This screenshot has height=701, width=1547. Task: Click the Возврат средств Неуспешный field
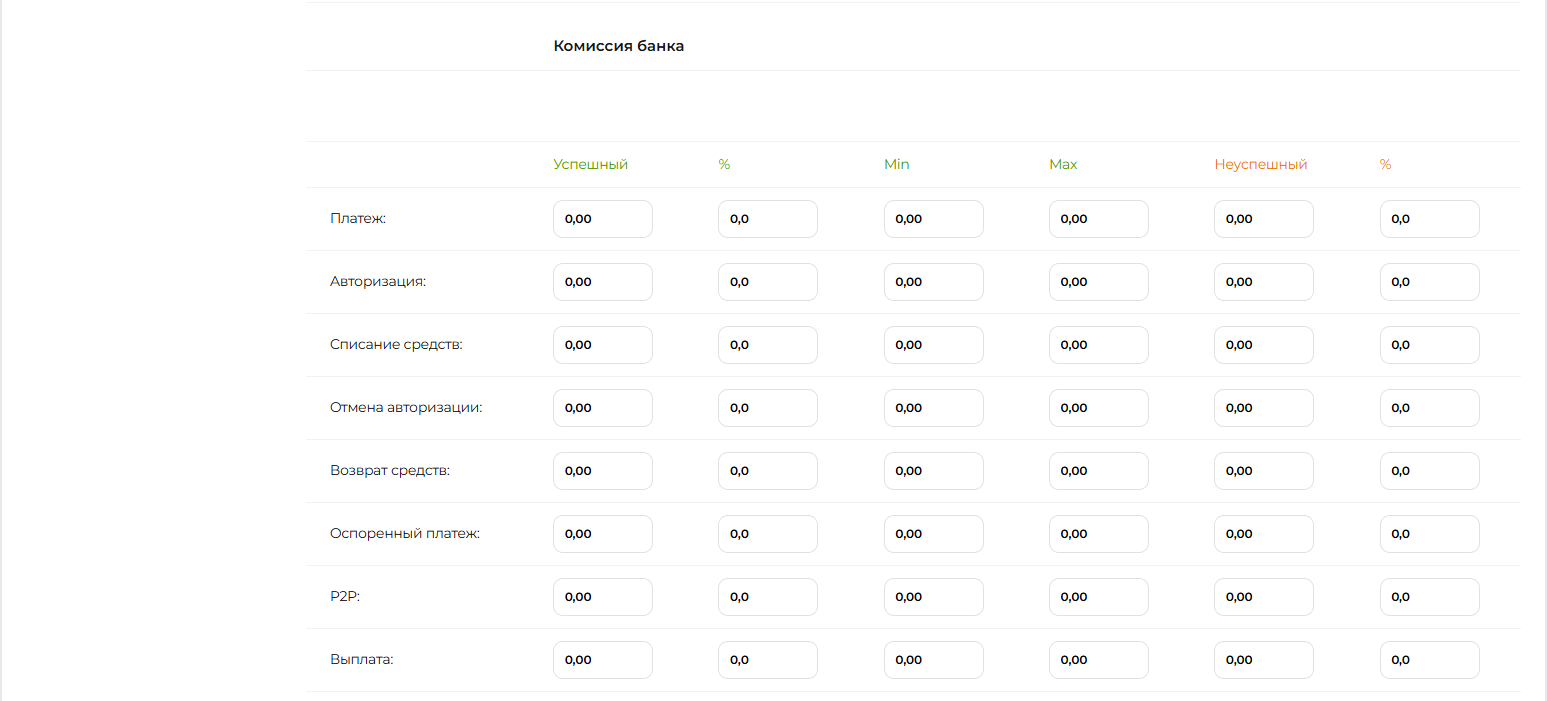(x=1263, y=471)
